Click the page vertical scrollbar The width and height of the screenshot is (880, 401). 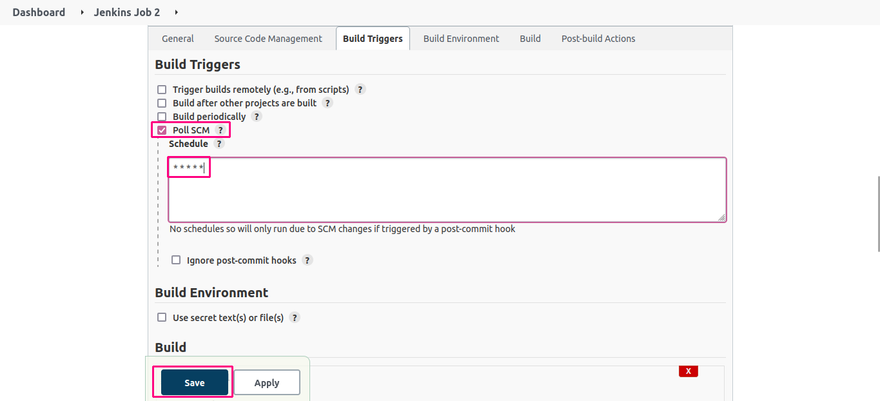[x=877, y=213]
